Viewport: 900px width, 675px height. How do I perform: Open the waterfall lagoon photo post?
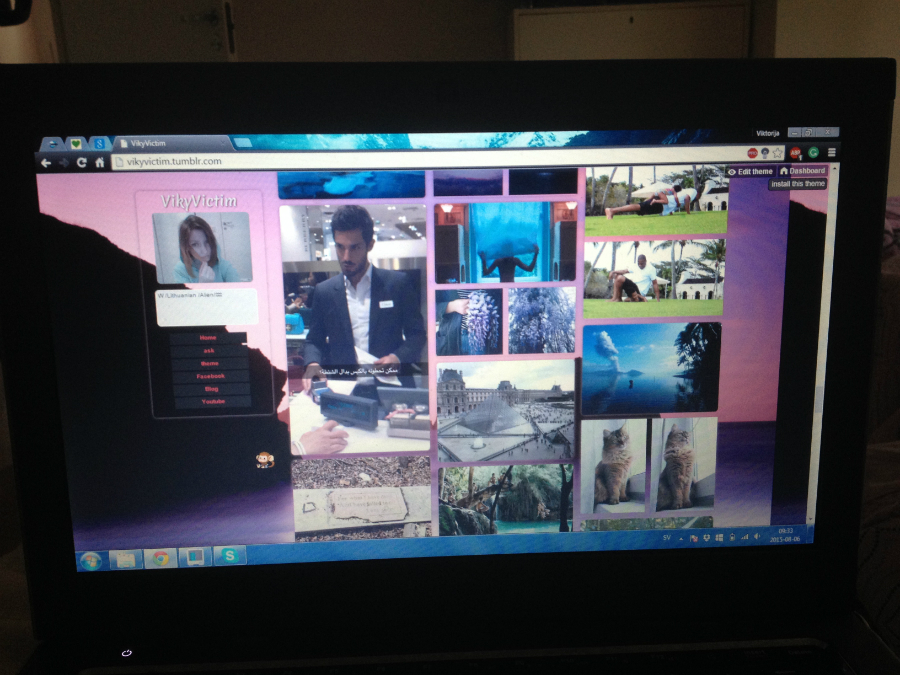506,499
